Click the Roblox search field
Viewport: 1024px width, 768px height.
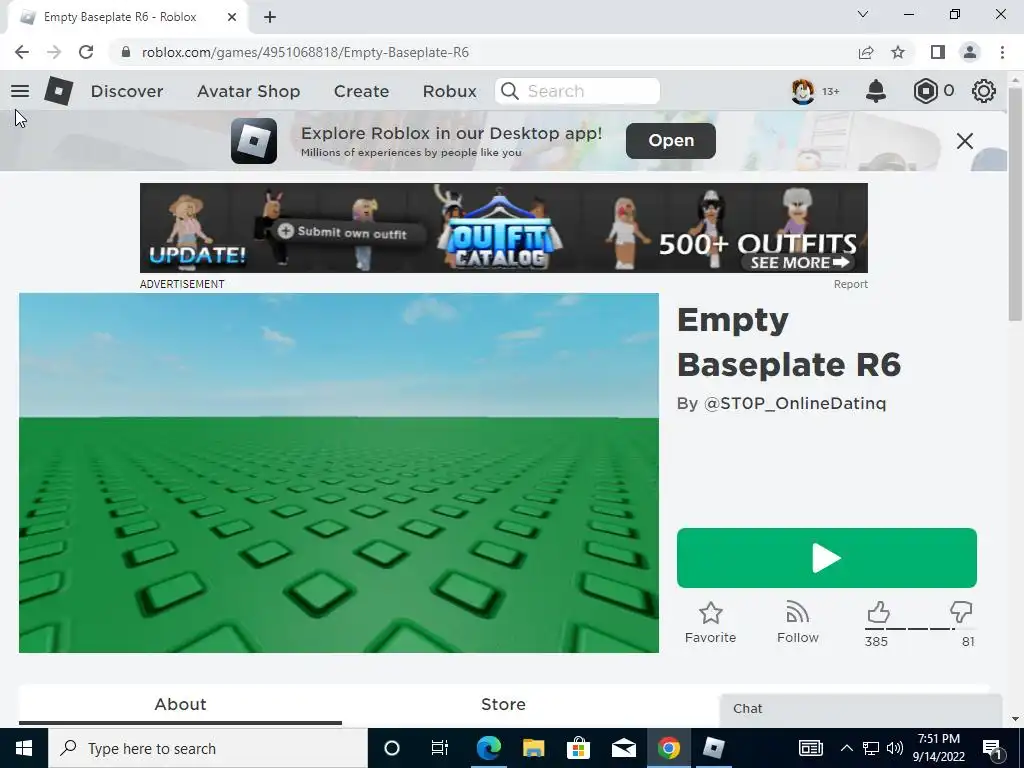(x=577, y=91)
